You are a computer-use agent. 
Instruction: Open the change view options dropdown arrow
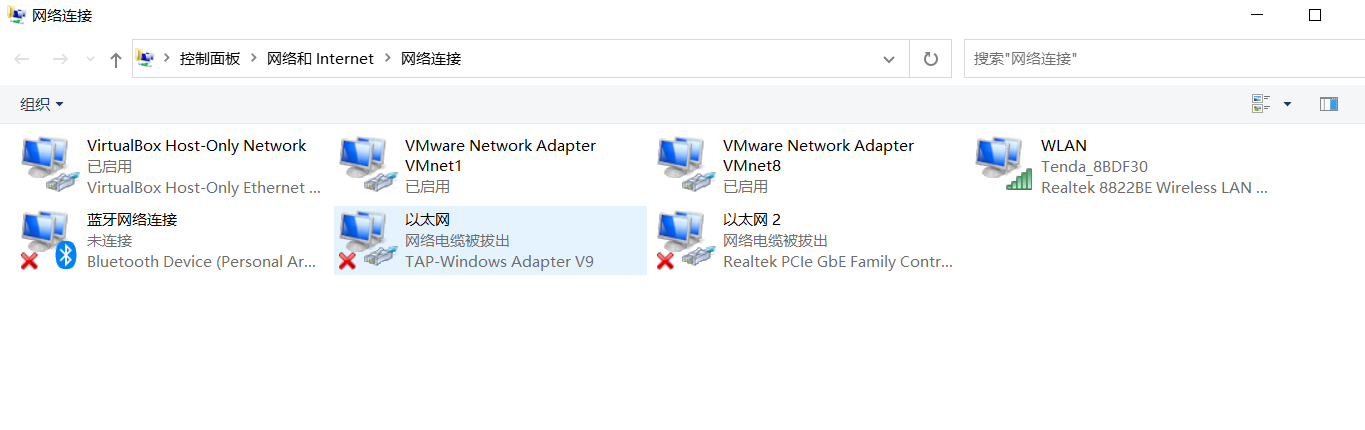point(1287,104)
